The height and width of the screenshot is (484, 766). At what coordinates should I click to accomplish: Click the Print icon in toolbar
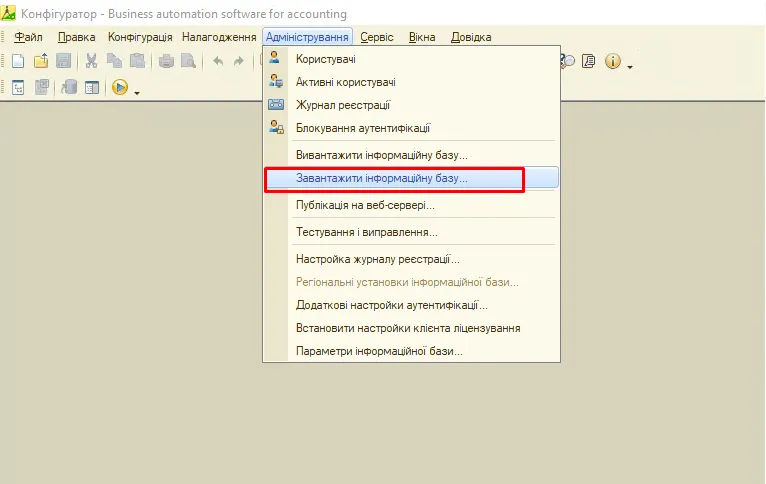(x=166, y=61)
